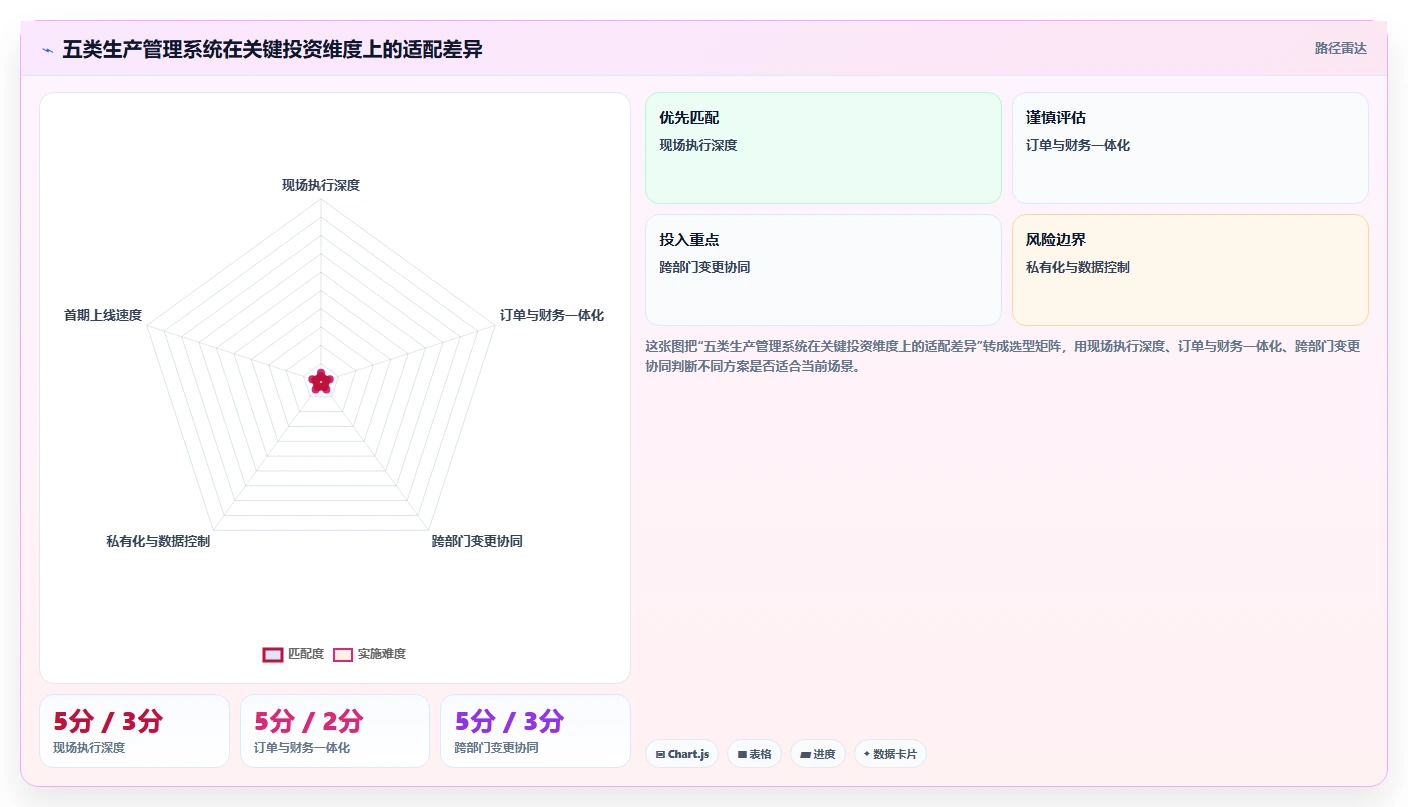Click 跨部门变更协同 text in the 投入重点 card
The image size is (1408, 807).
point(705,267)
